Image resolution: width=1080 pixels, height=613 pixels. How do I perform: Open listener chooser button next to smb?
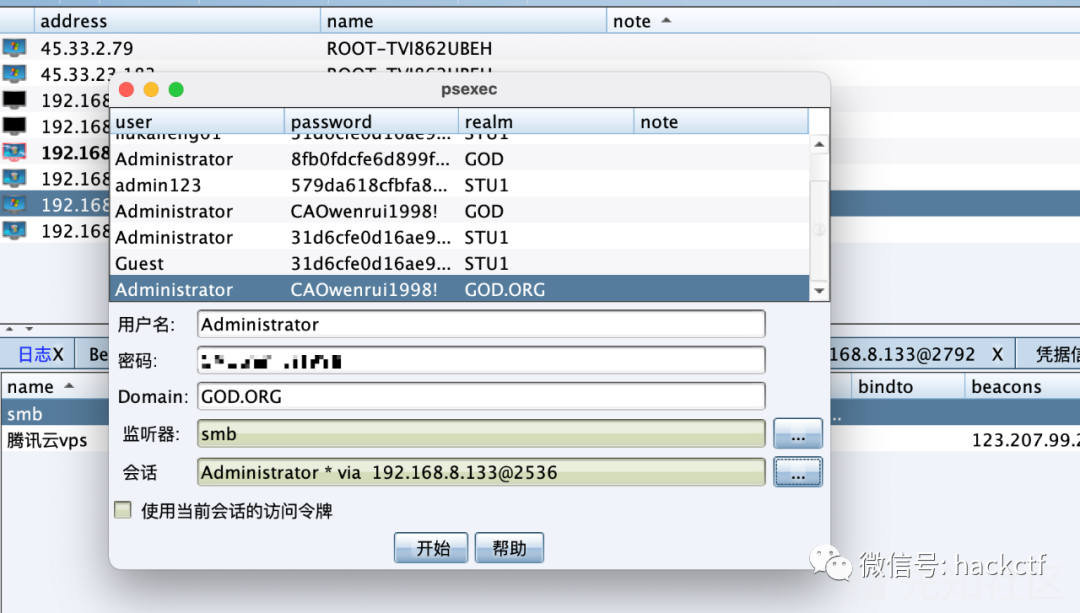pos(798,435)
